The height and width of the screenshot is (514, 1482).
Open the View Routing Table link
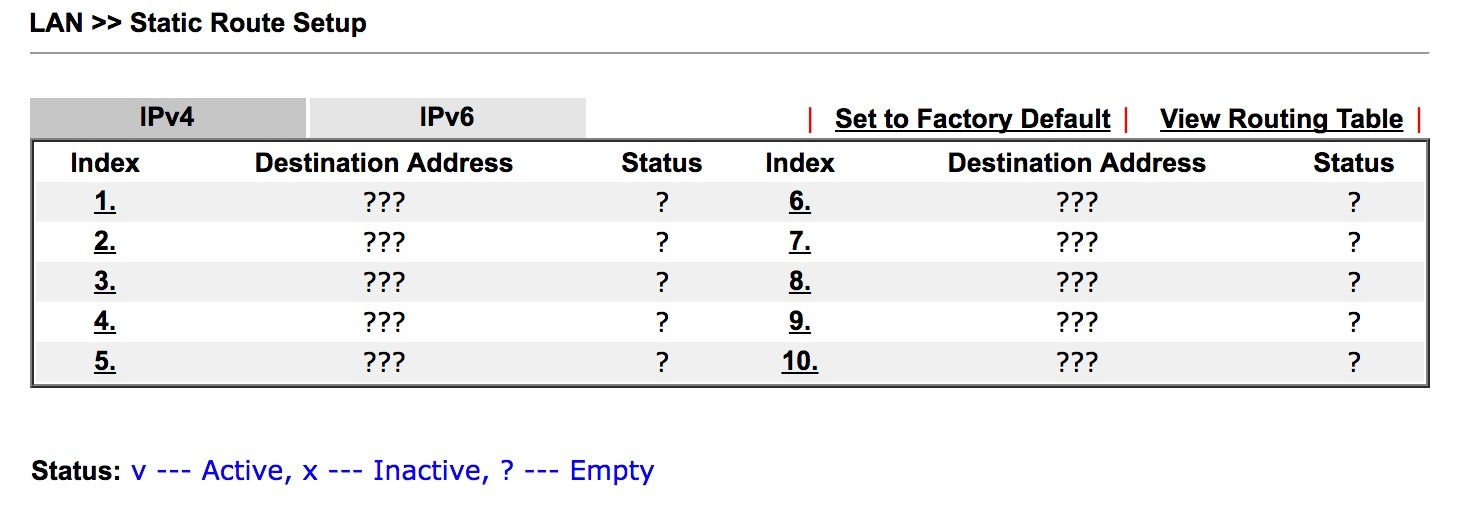pyautogui.click(x=1281, y=120)
